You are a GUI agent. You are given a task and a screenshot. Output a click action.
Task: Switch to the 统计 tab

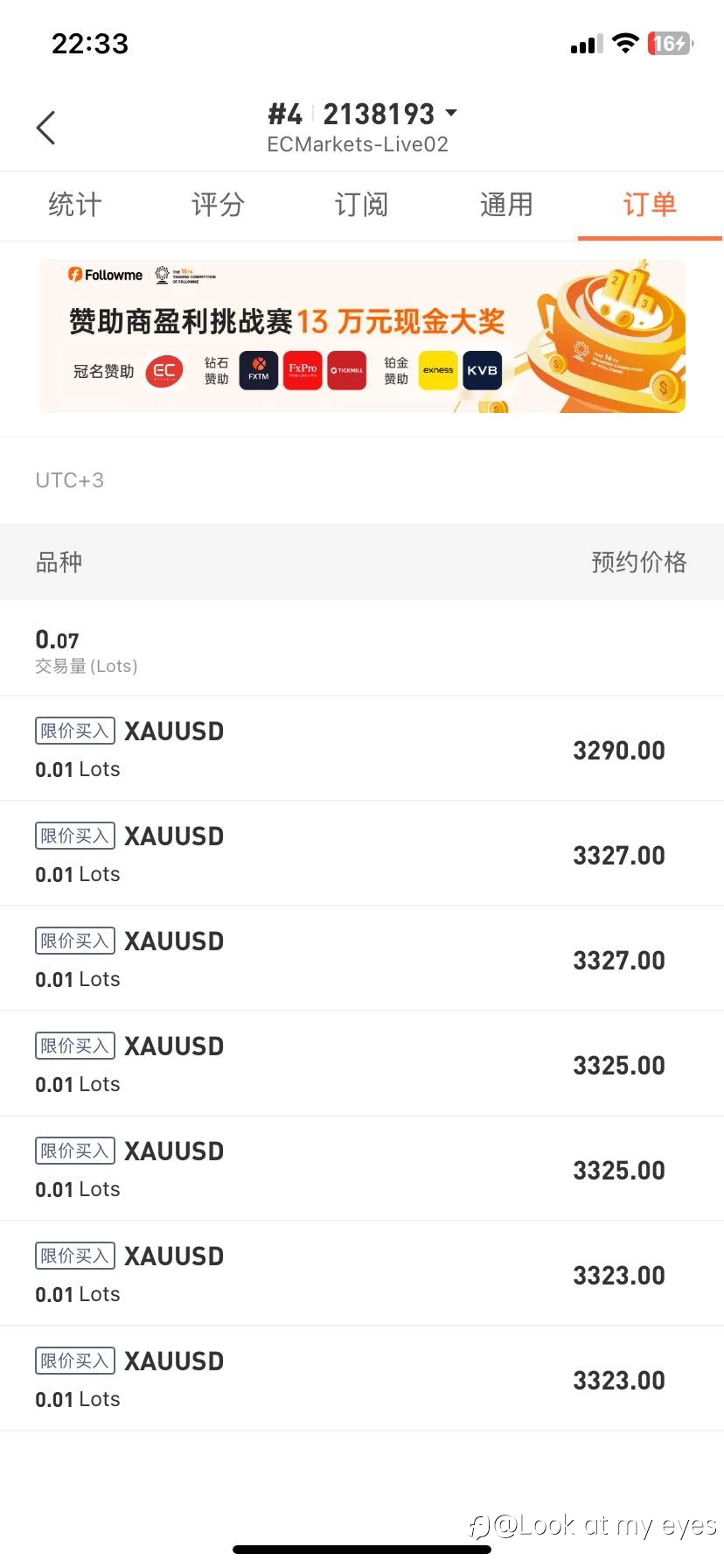75,205
